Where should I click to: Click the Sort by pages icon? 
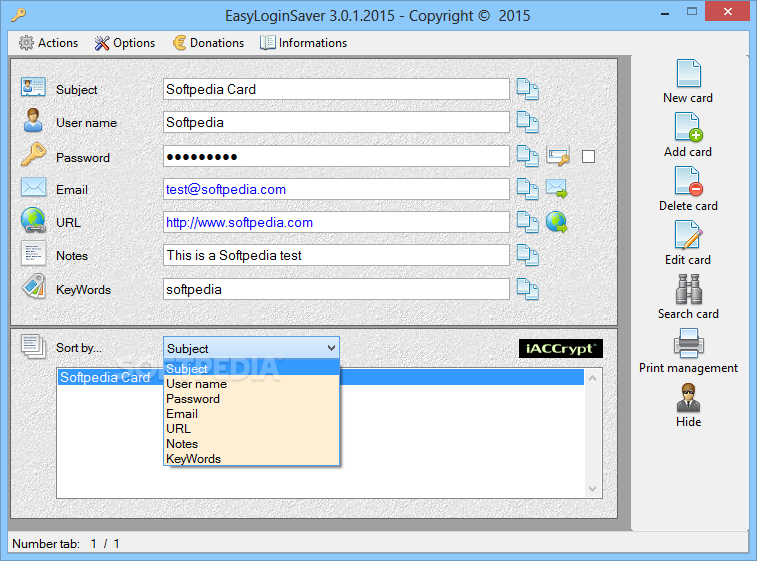coord(33,347)
